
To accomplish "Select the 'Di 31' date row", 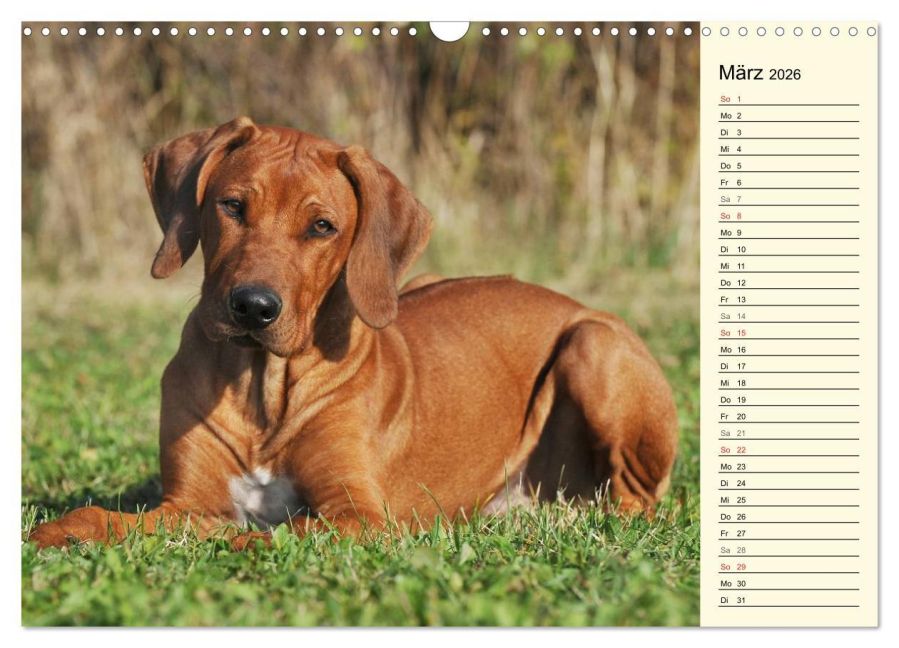I will tap(788, 599).
